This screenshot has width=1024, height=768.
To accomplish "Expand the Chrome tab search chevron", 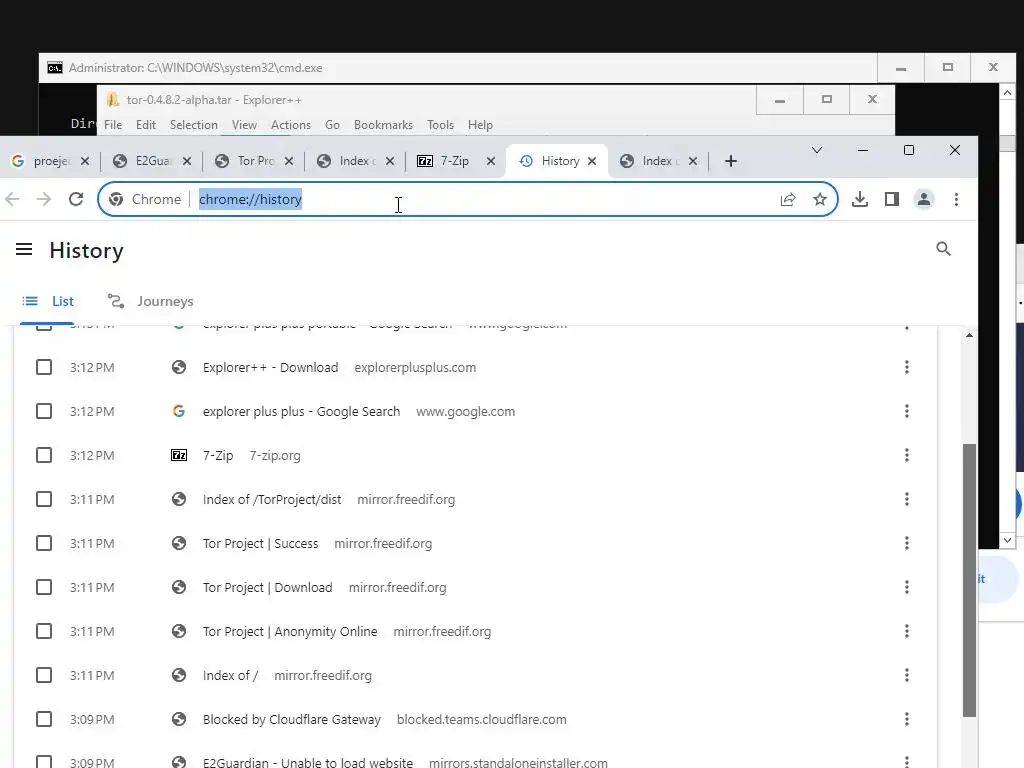I will [x=816, y=150].
